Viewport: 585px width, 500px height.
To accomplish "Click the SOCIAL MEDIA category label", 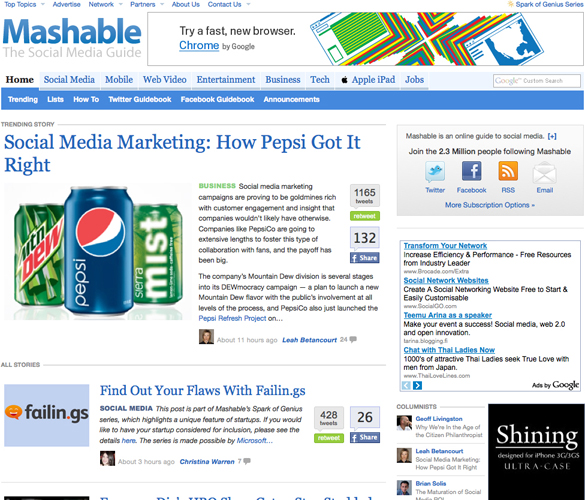I will pyautogui.click(x=126, y=409).
